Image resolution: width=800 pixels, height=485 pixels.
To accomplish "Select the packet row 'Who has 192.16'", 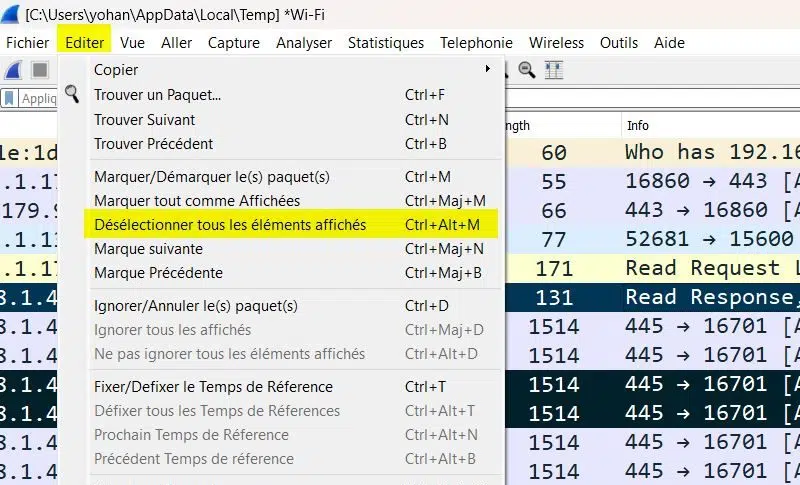I will 653,152.
